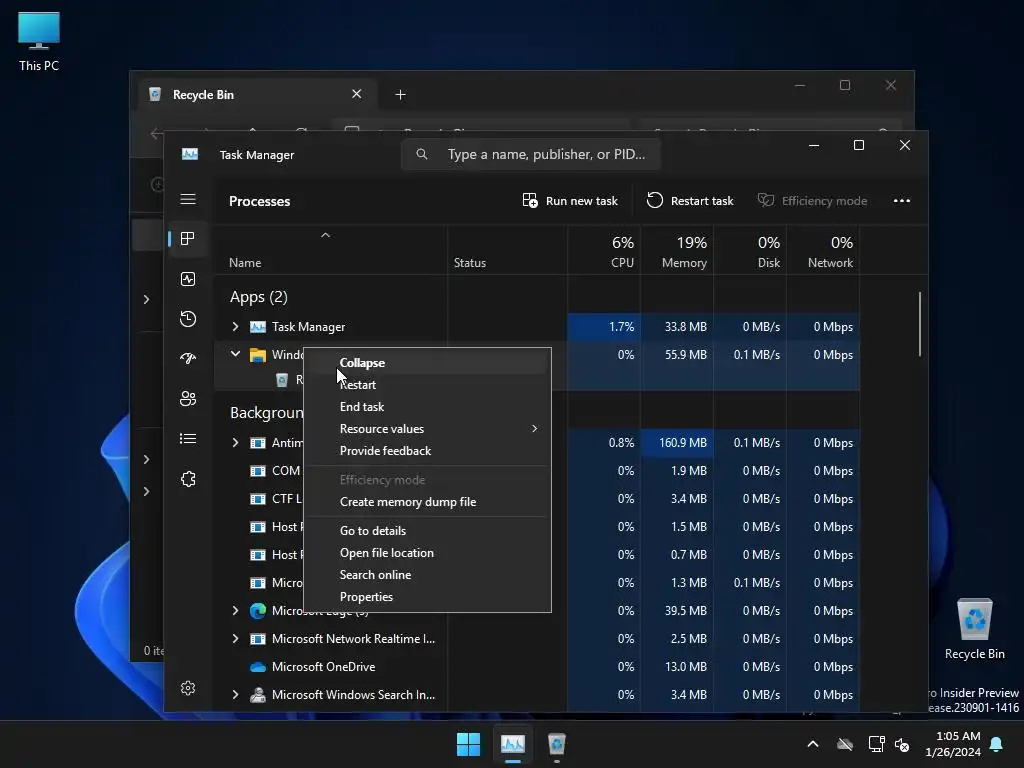
Task: Sort processes by Disk column header
Action: [750, 251]
